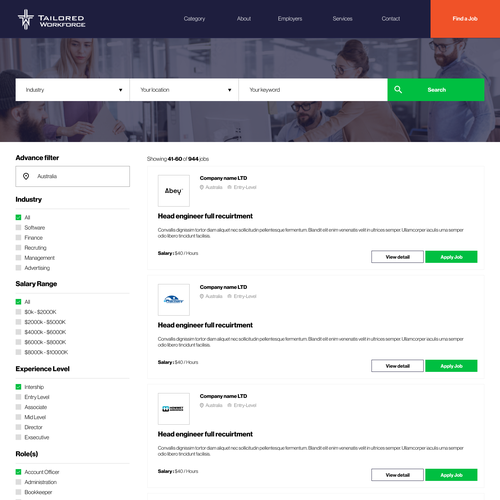Check the Recruiting industry checkbox

click(18, 247)
